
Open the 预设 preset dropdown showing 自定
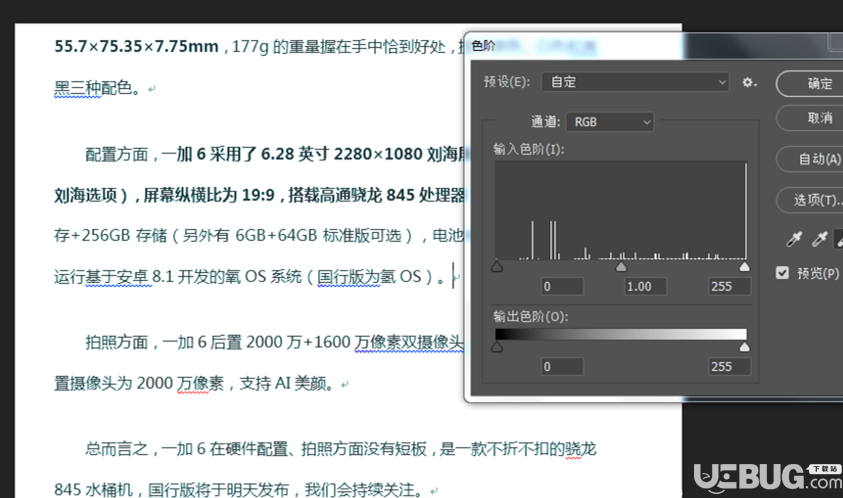(635, 82)
